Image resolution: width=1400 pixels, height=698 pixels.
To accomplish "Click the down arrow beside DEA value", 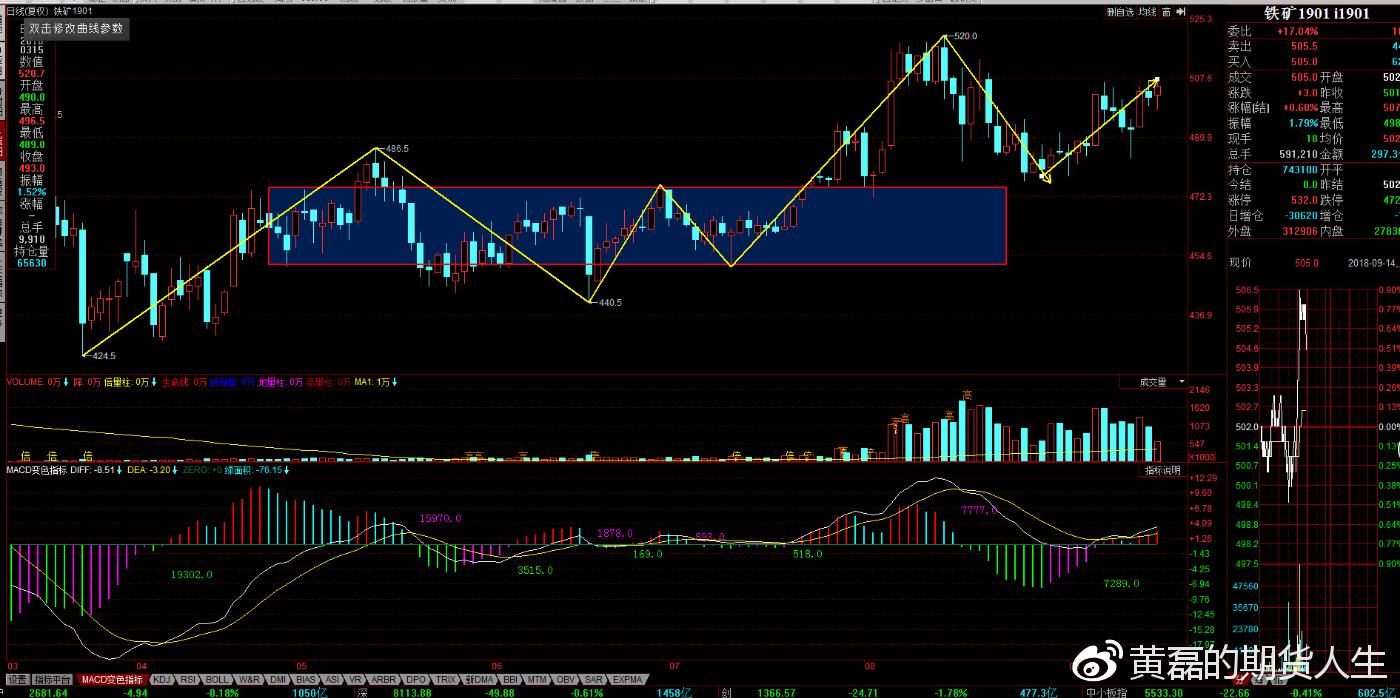I will pos(181,470).
